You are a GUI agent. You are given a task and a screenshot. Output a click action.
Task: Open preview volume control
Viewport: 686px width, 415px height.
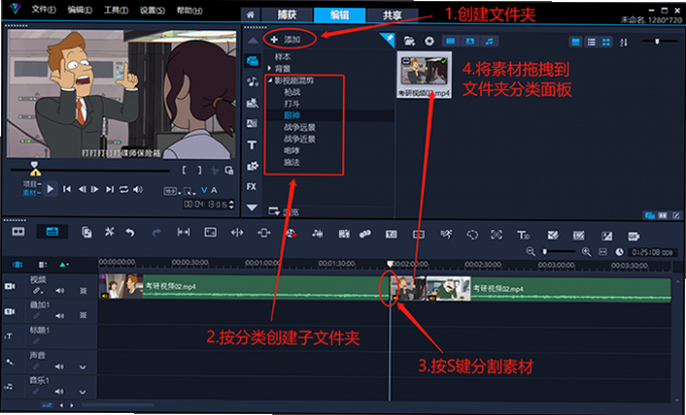(138, 189)
